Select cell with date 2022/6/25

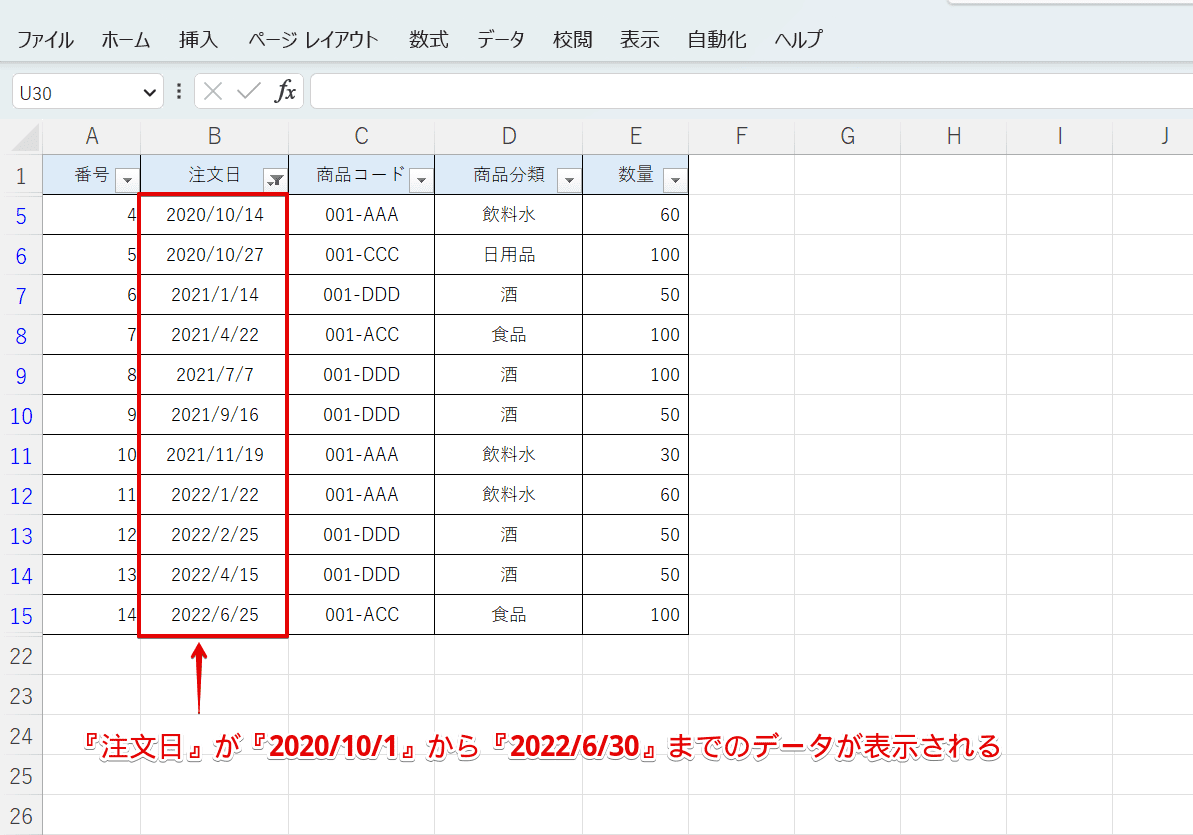click(x=215, y=614)
